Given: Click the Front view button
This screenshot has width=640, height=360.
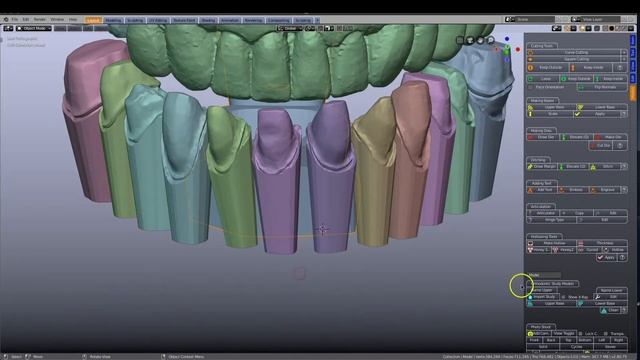Looking at the screenshot, I should 535,340.
